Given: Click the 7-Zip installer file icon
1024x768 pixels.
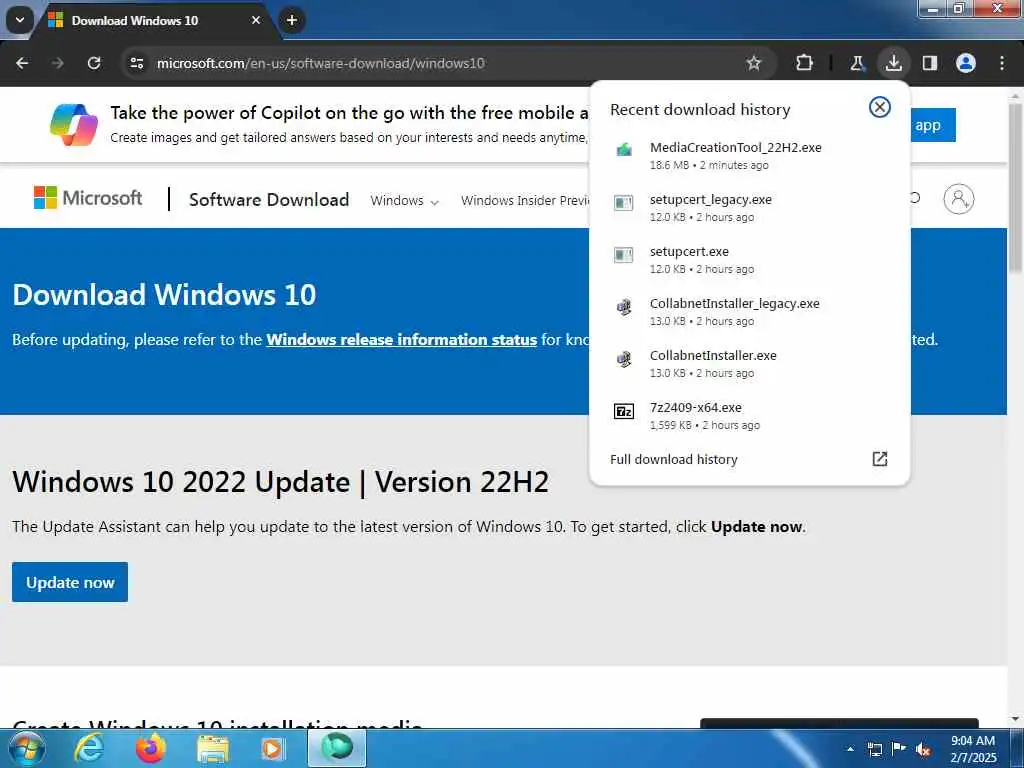Looking at the screenshot, I should coord(624,411).
